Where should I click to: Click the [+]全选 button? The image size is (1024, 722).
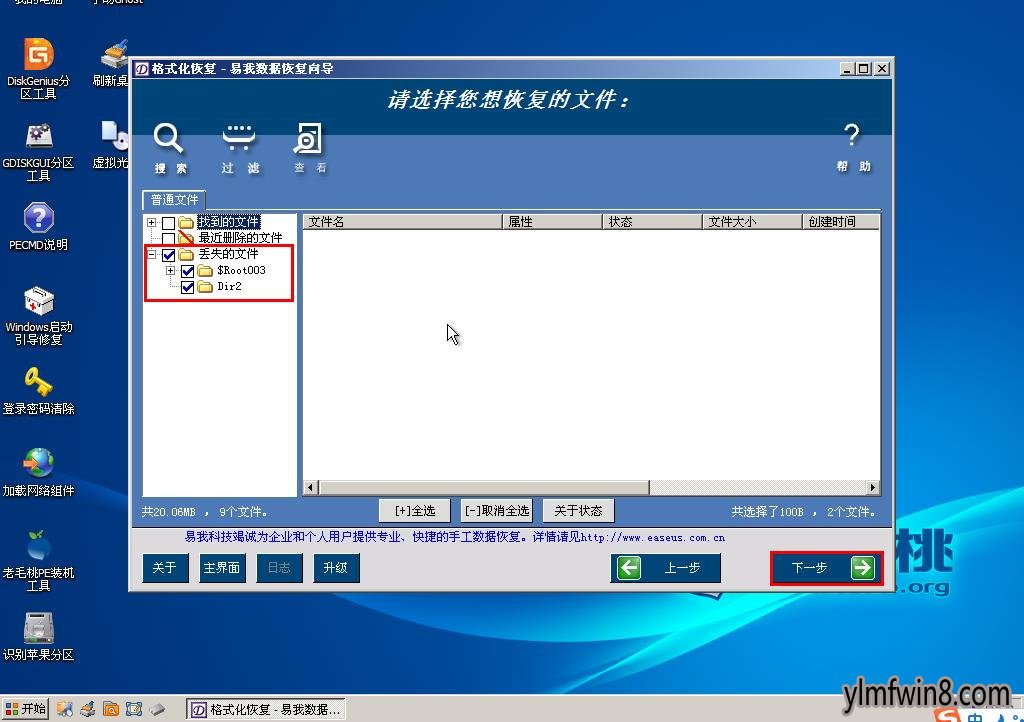(415, 510)
